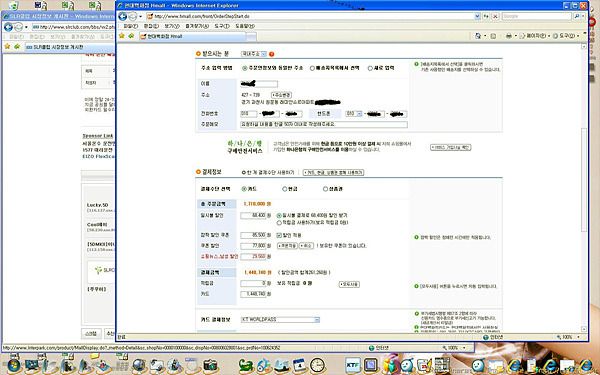Open the calendar dock icon

(300, 365)
